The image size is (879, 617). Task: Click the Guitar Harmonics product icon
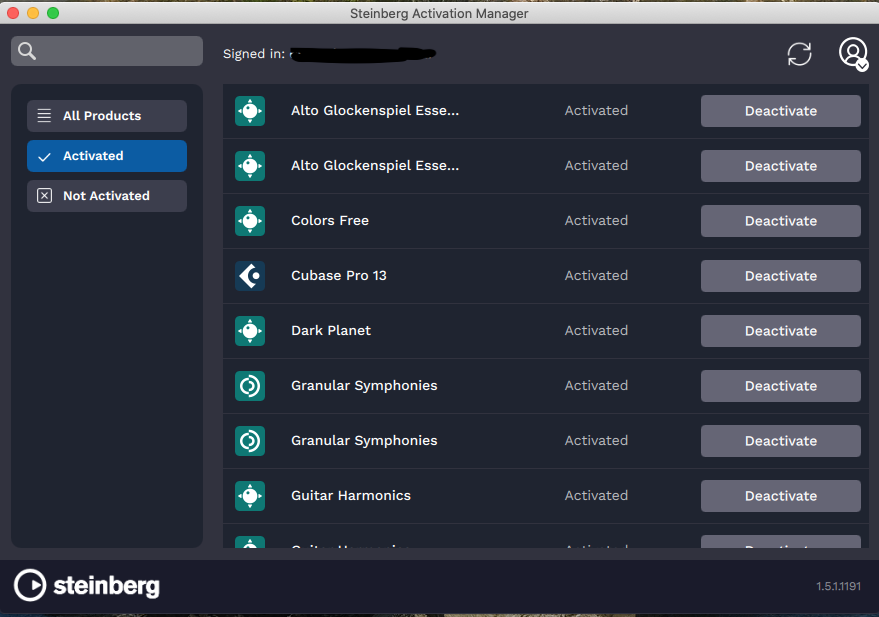250,496
